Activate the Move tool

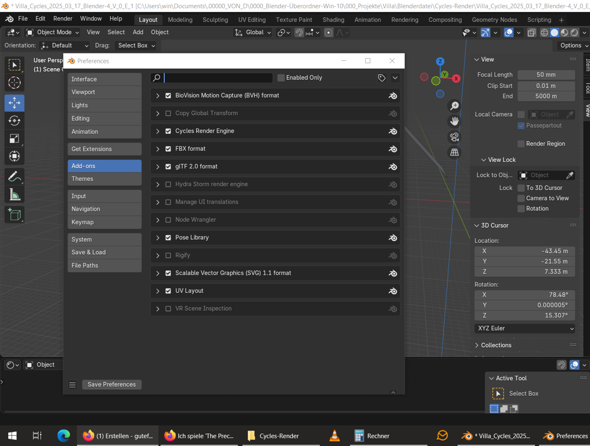(14, 103)
